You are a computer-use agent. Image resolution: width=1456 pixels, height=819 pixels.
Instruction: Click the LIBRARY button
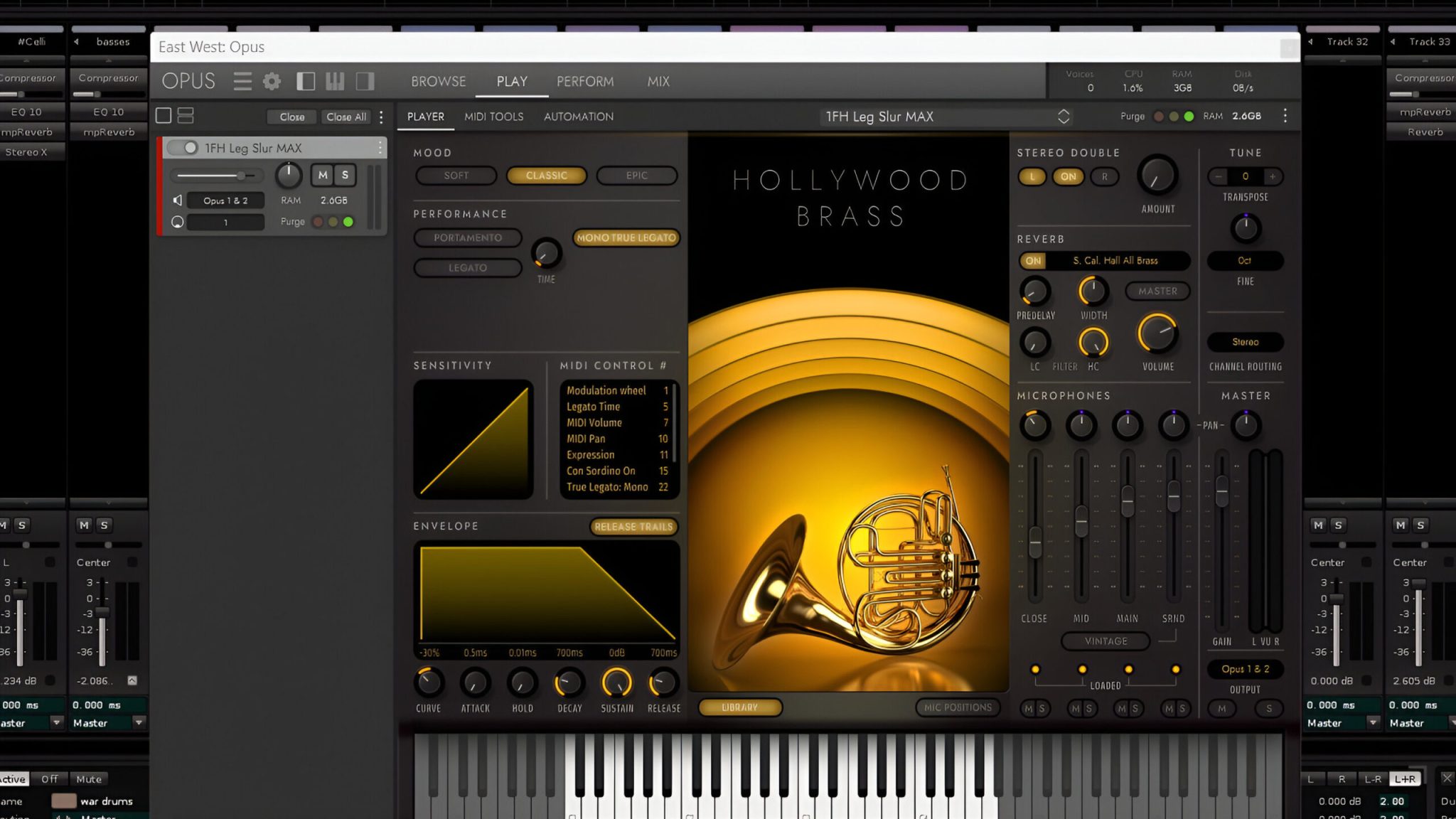[x=740, y=707]
